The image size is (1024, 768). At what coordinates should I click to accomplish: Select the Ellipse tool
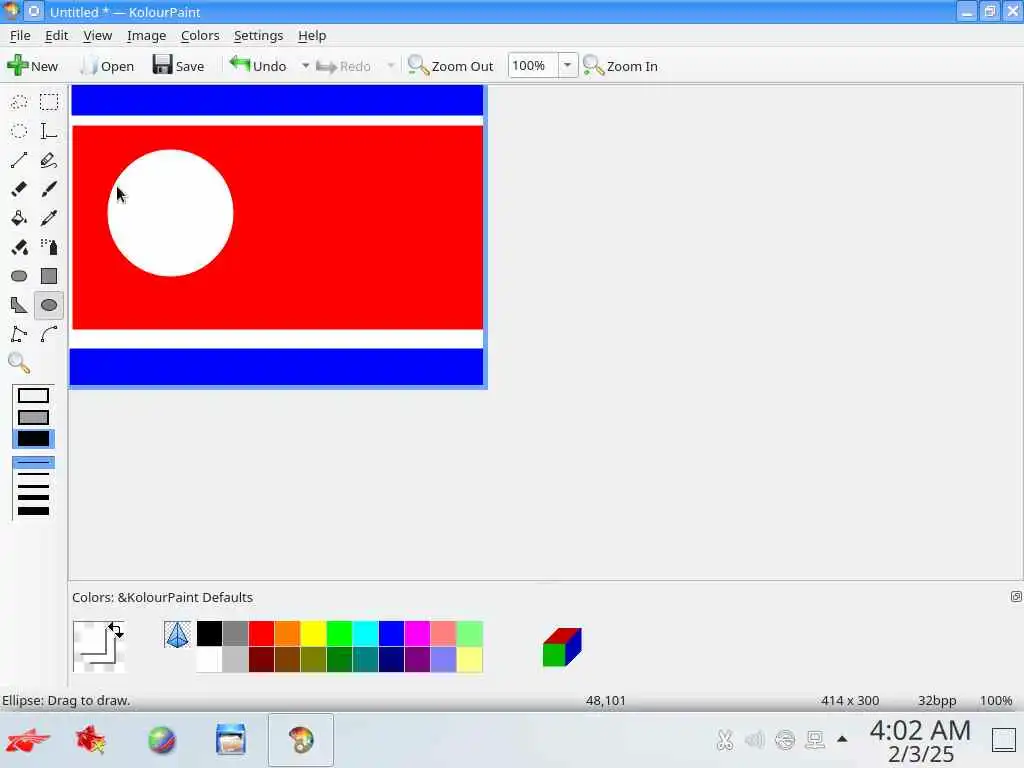tap(49, 305)
